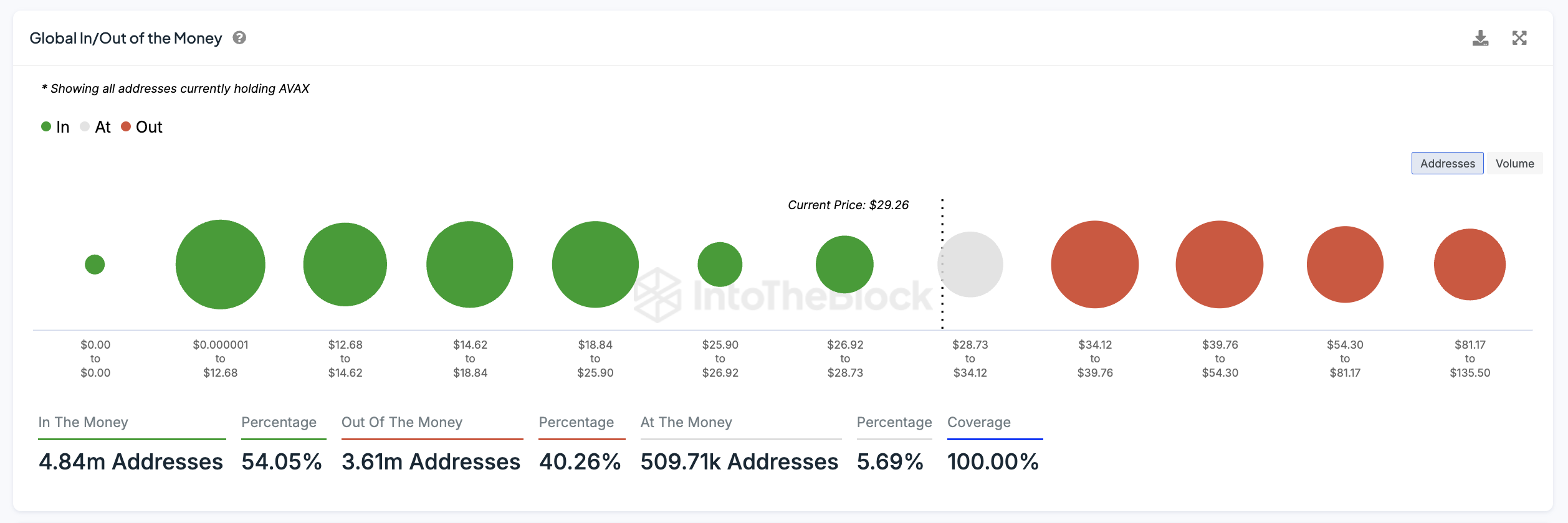This screenshot has height=523, width=1568.
Task: Select the $39.76 to $54.30 red bubble
Action: [1219, 264]
